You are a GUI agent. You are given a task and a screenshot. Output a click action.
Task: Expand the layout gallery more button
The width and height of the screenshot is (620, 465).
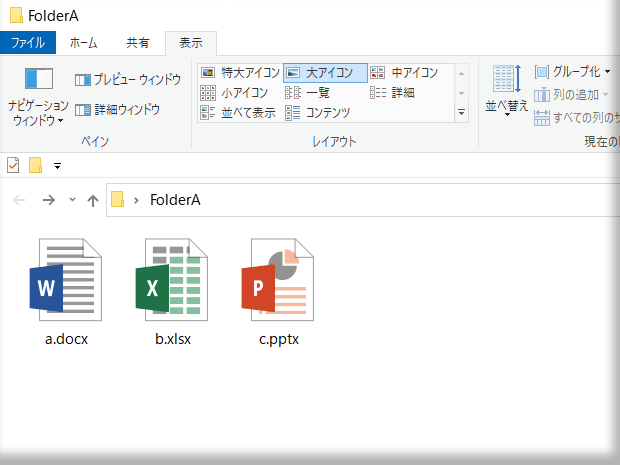[461, 113]
